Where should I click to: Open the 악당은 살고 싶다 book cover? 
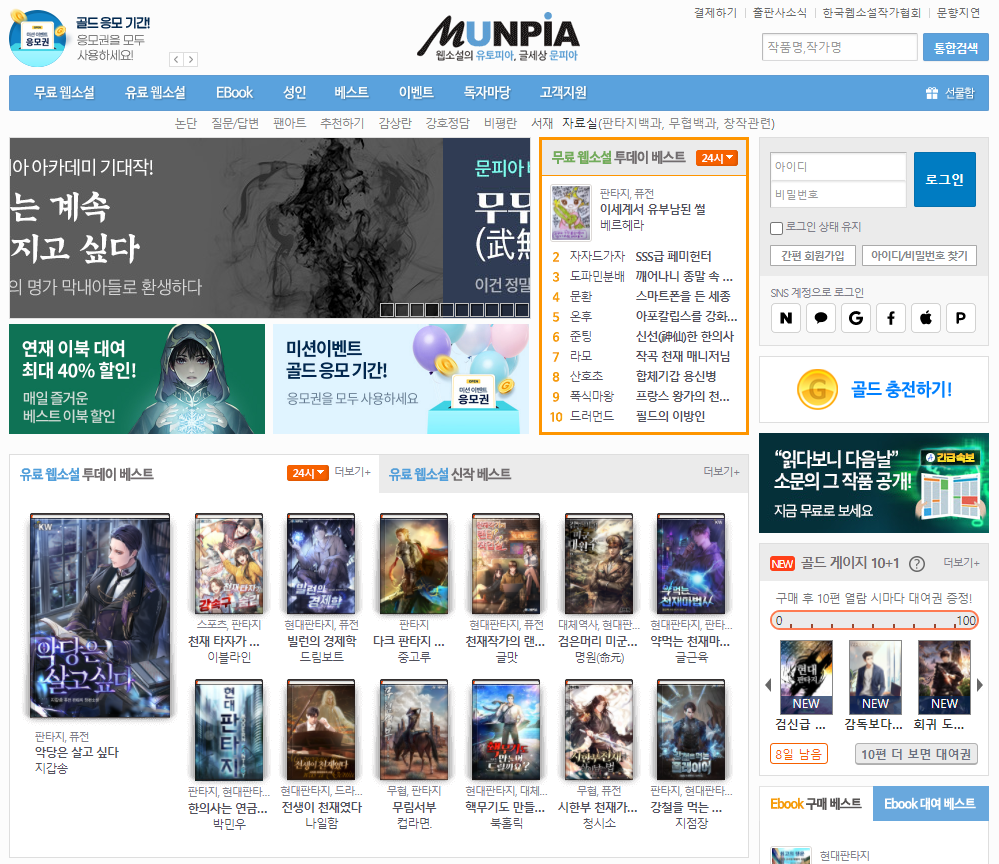[100, 616]
